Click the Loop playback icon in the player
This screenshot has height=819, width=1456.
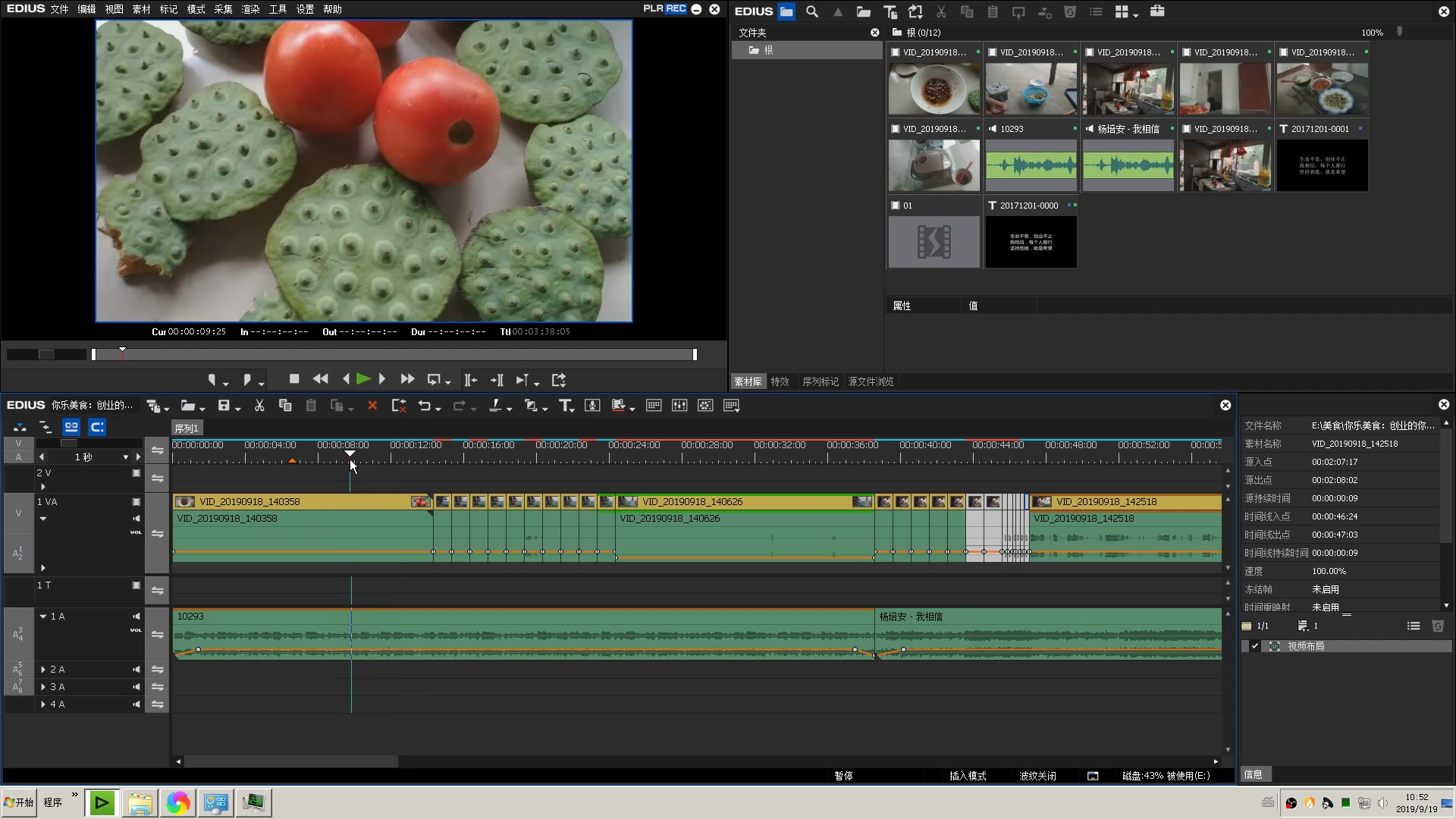click(x=434, y=380)
